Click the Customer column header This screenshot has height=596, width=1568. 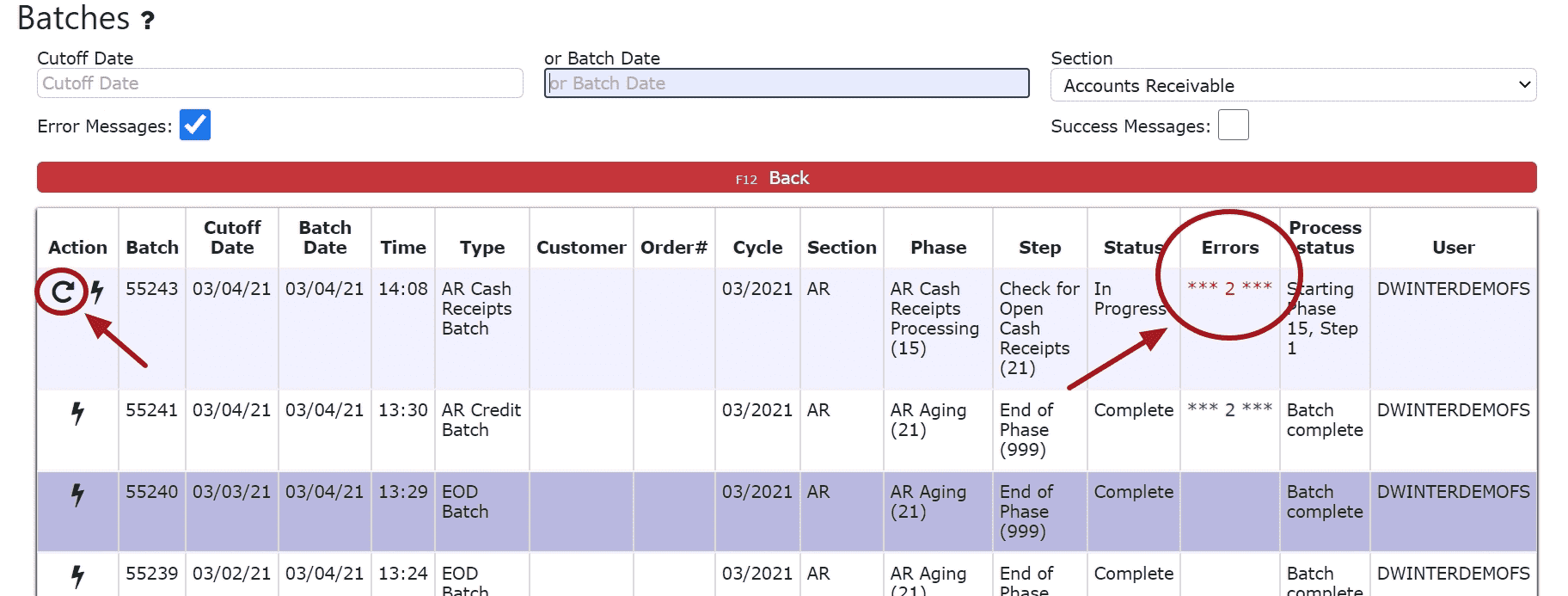point(581,248)
